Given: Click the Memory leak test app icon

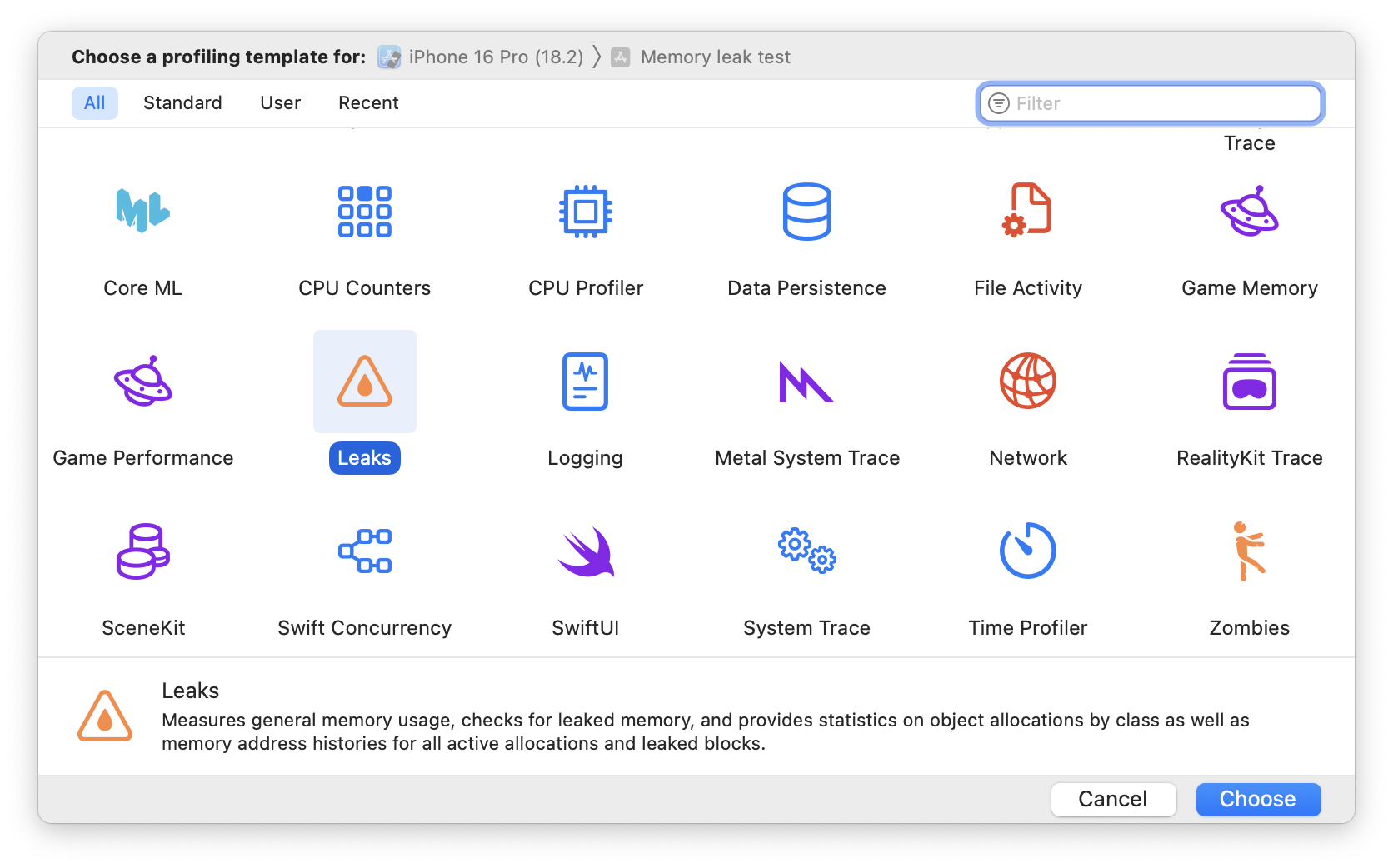Looking at the screenshot, I should (x=621, y=57).
